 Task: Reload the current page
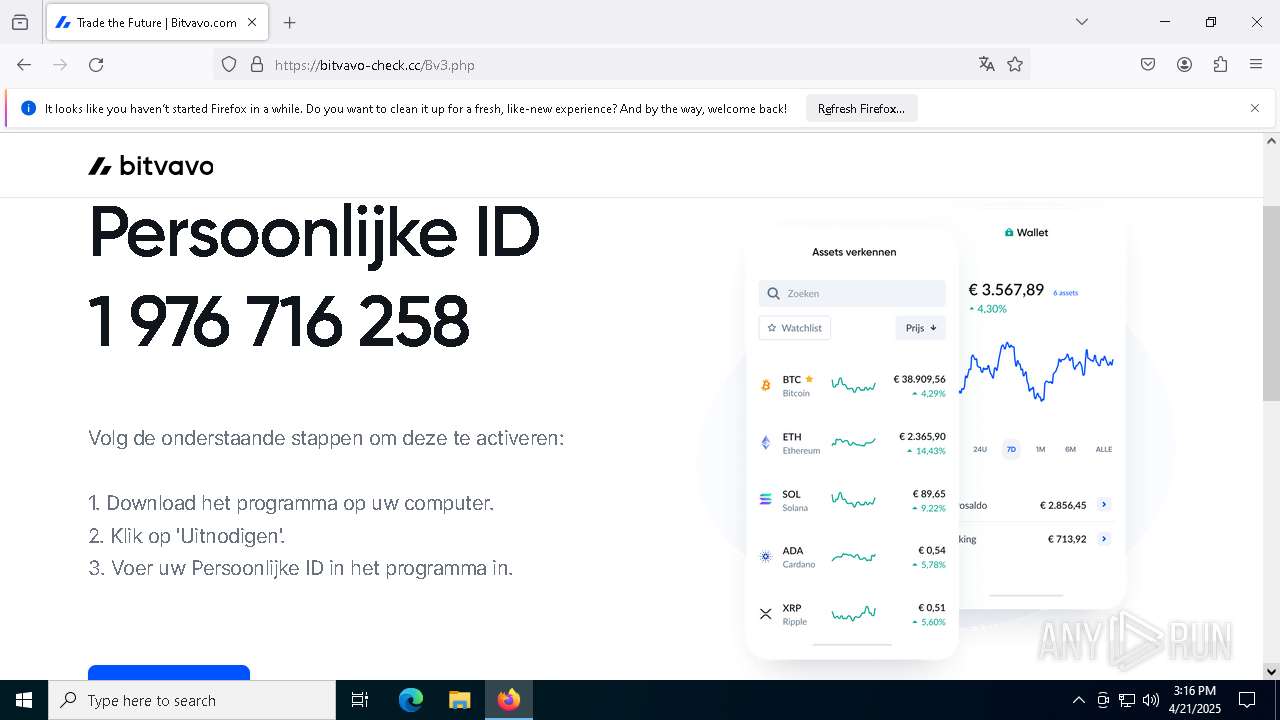coord(96,64)
